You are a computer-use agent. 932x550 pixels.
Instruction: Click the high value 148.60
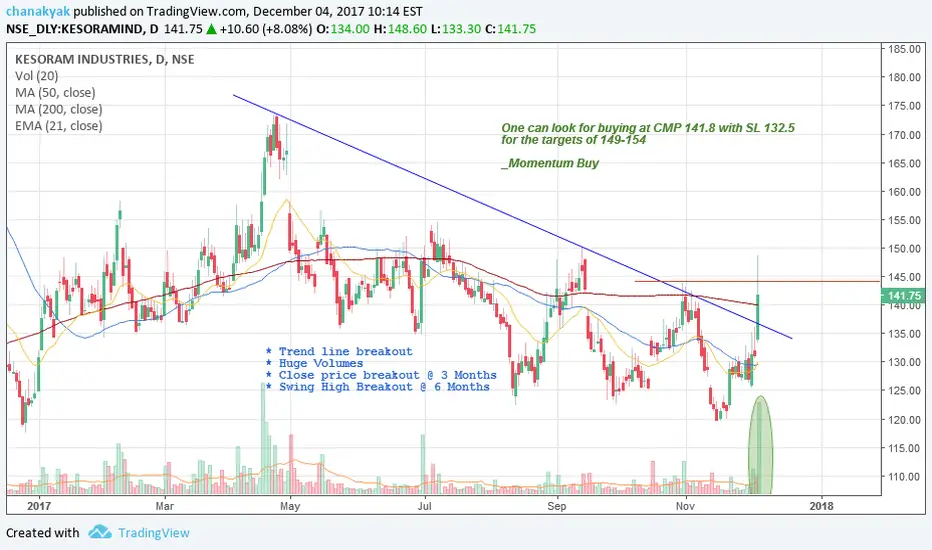coord(407,29)
